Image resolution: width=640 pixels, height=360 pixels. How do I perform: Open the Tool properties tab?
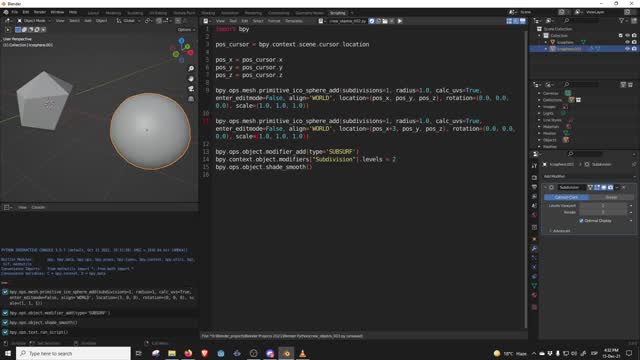534,166
